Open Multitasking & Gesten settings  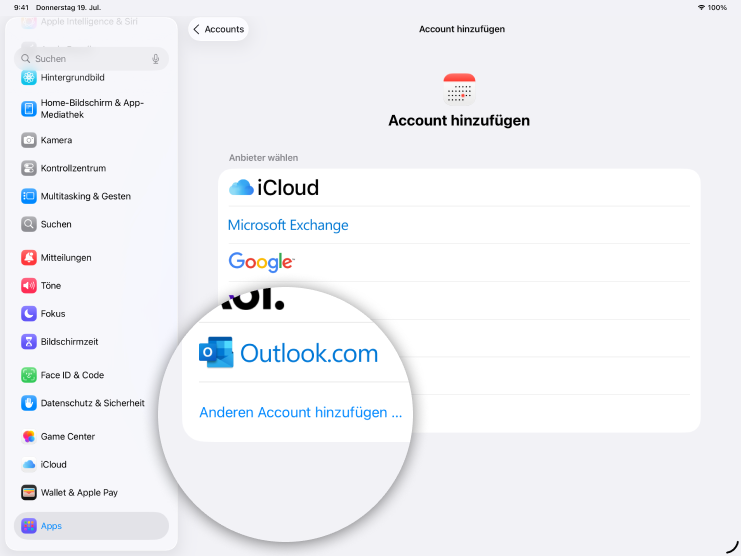point(85,196)
